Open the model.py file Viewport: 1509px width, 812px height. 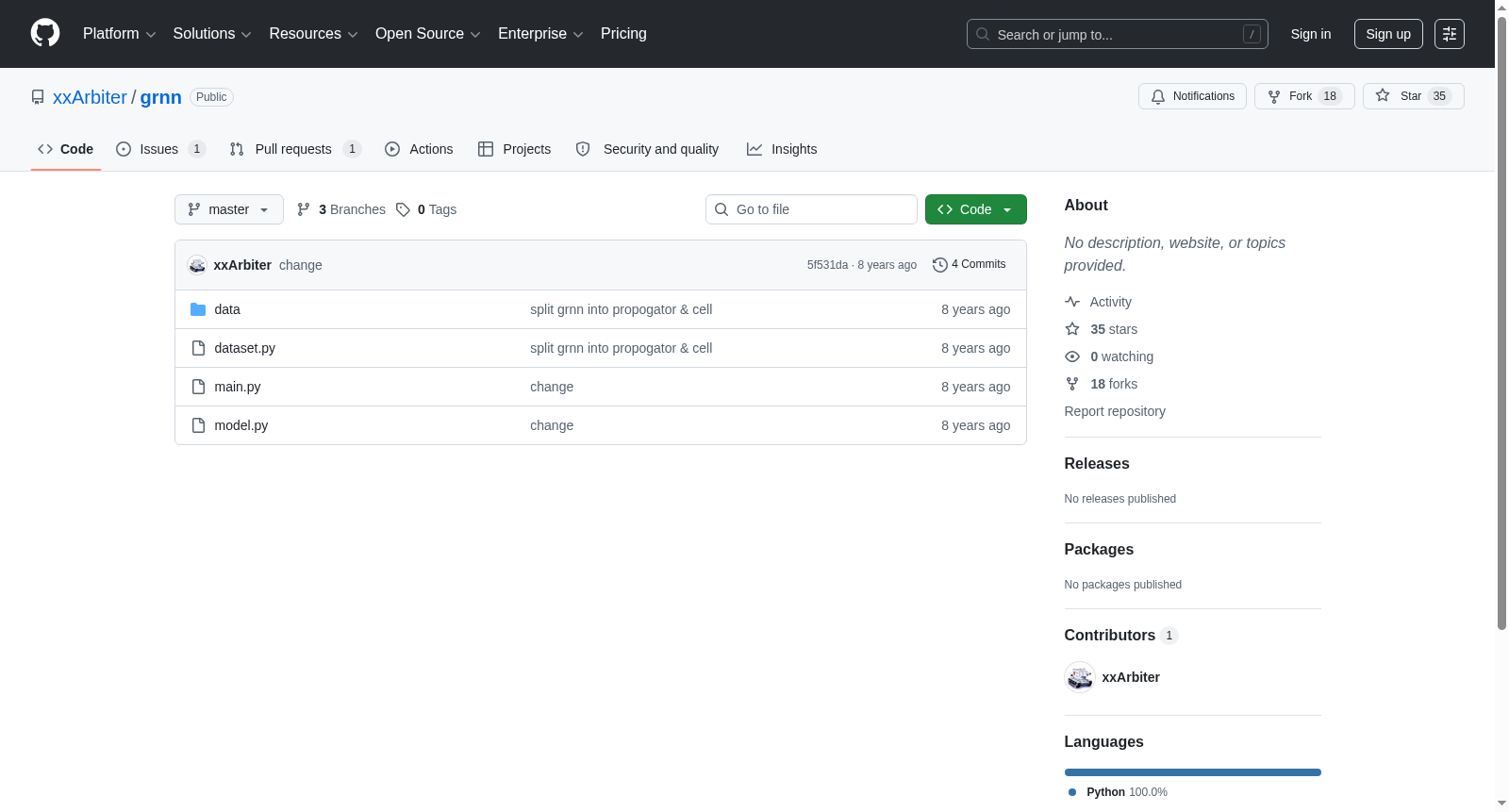241,425
